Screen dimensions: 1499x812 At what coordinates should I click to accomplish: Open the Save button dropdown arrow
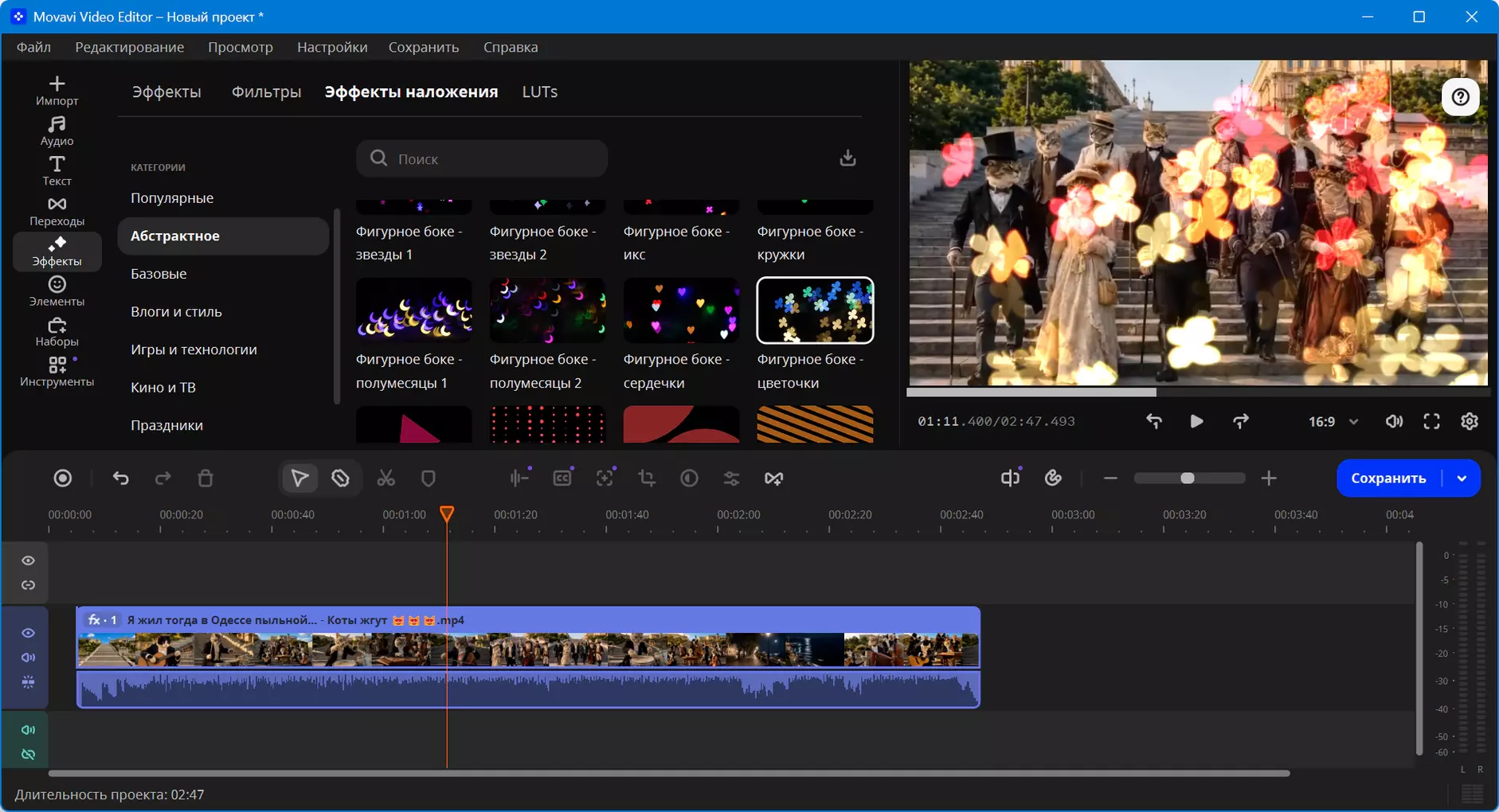click(x=1462, y=478)
